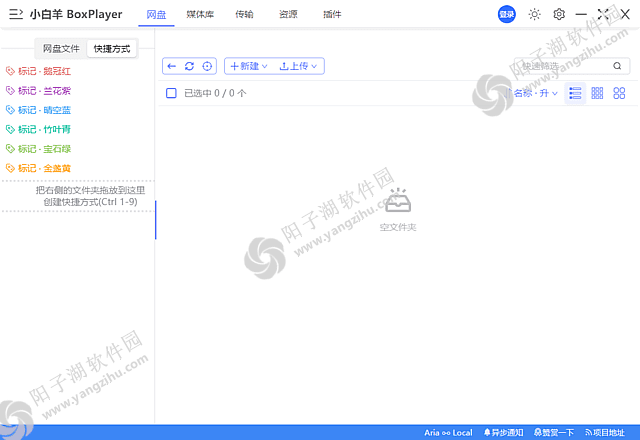Click the 空文件夹 empty folder label
This screenshot has height=440, width=640.
pos(398,227)
